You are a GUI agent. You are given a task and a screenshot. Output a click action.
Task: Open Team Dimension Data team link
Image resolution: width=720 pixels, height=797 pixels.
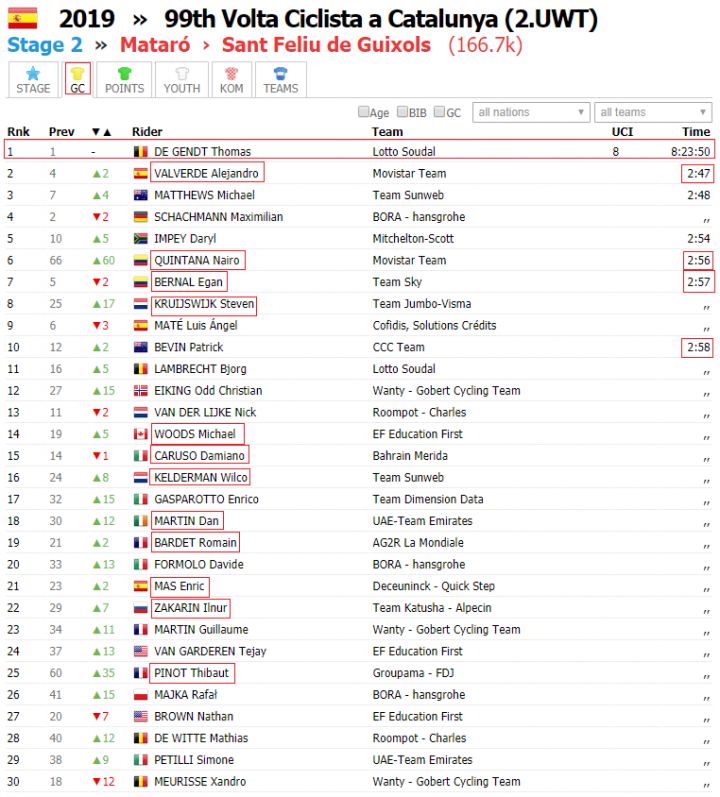pyautogui.click(x=428, y=499)
